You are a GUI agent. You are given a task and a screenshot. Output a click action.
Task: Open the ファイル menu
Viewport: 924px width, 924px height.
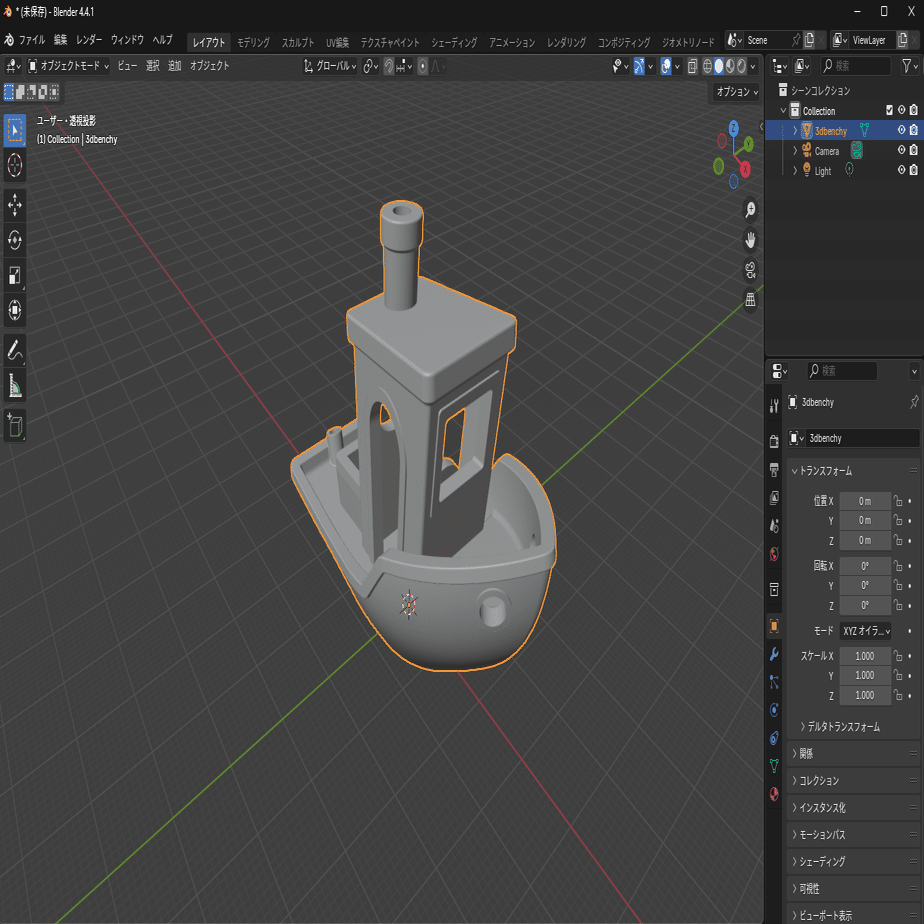pos(32,41)
